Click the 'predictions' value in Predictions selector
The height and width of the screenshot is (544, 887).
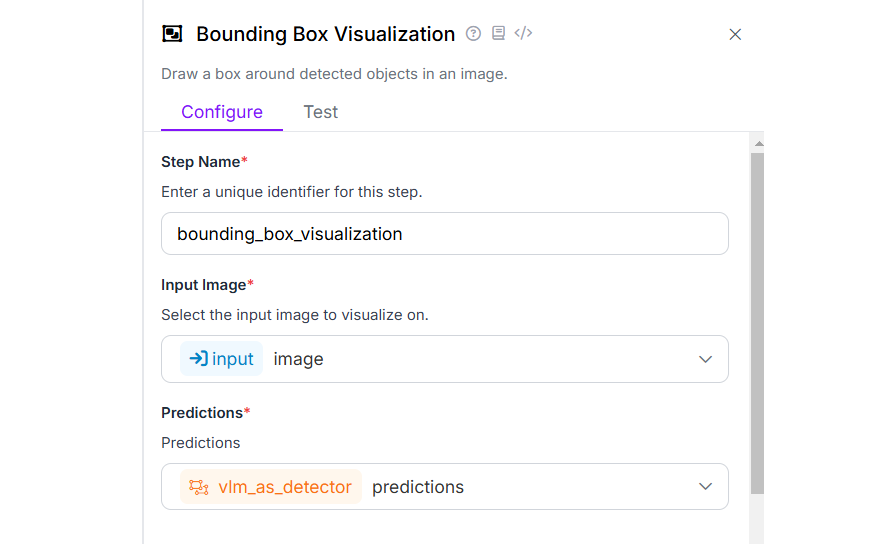point(418,487)
